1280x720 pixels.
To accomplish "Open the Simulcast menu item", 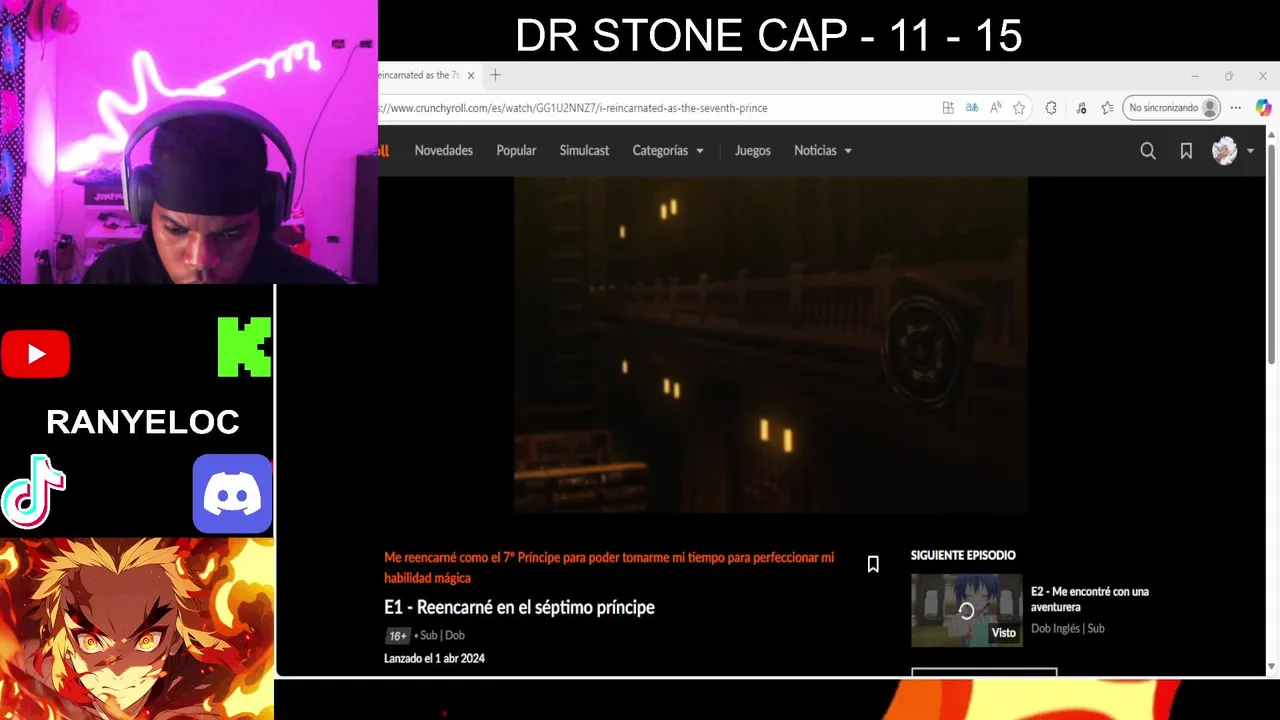I will (584, 151).
